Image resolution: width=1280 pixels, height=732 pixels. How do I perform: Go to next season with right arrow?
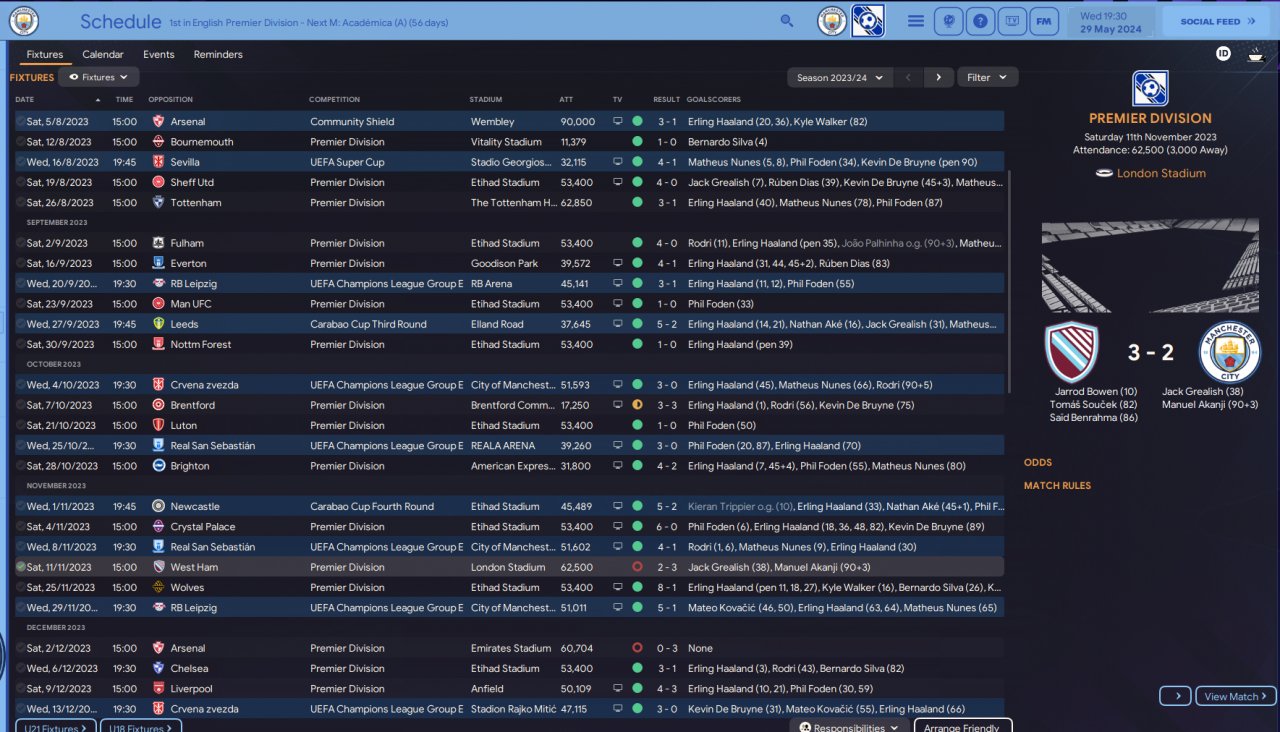938,77
